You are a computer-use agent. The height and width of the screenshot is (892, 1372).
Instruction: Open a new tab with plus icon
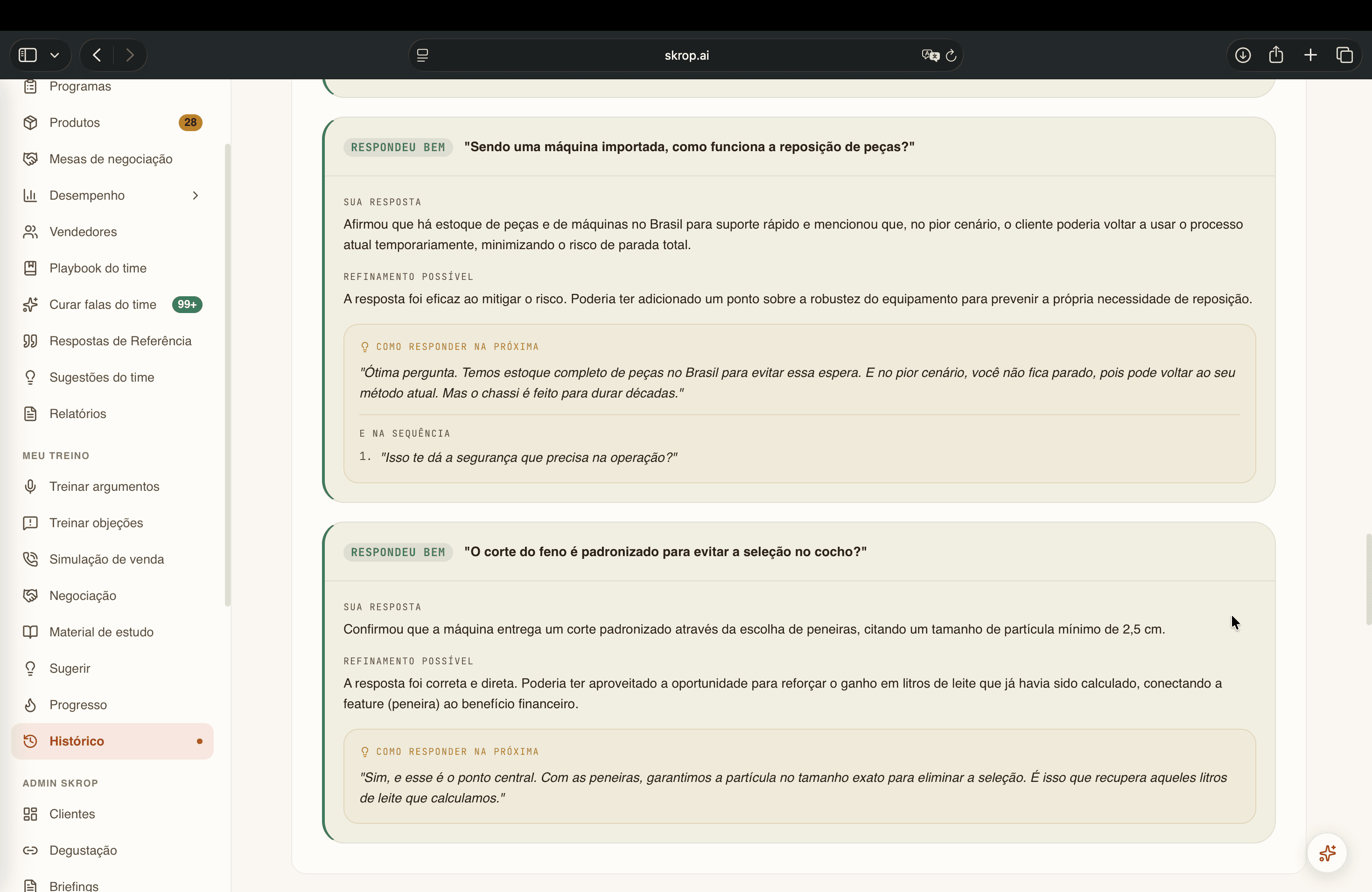tap(1310, 56)
